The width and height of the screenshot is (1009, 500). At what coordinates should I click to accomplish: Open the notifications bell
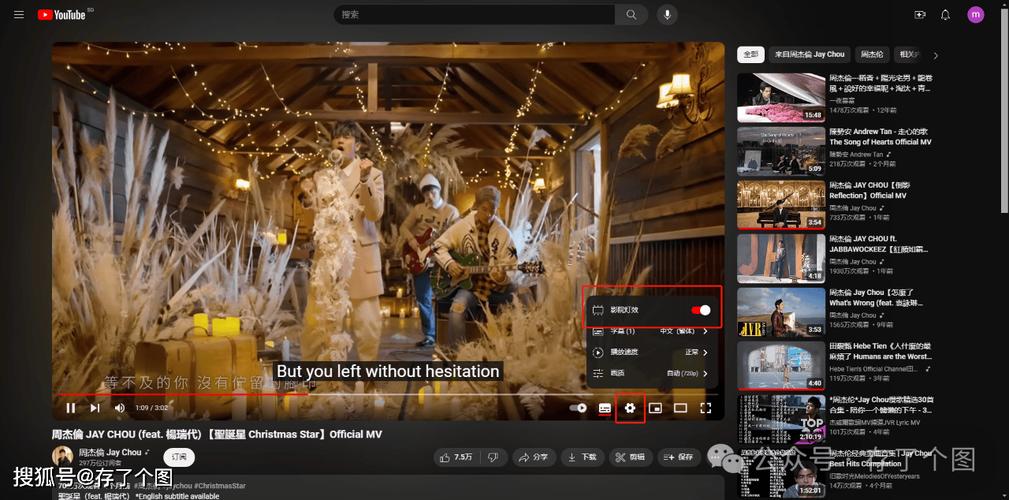[945, 15]
